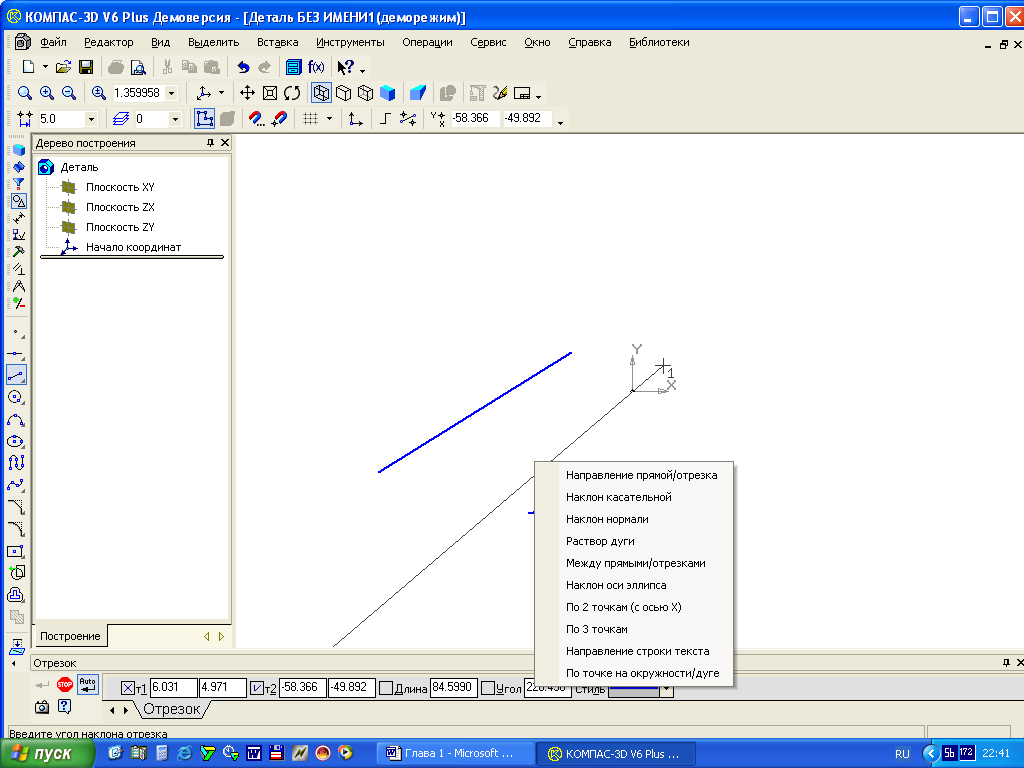Open the Файл menu
Screen dimensions: 1024x768
54,42
